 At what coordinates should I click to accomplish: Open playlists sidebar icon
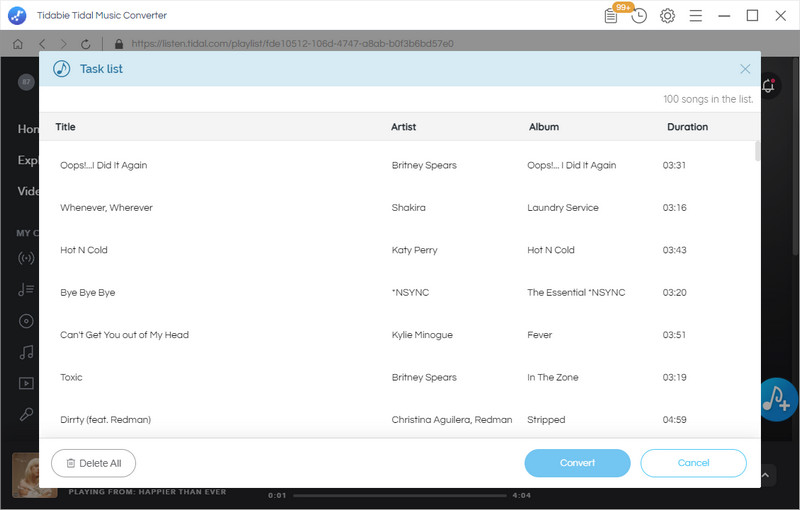(x=26, y=290)
